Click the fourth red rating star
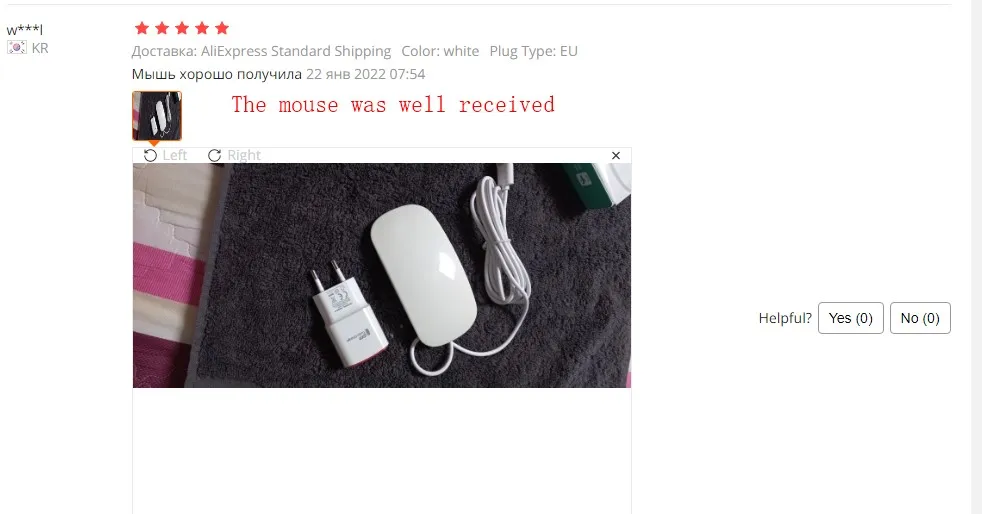Viewport: 982px width, 514px height. tap(202, 28)
